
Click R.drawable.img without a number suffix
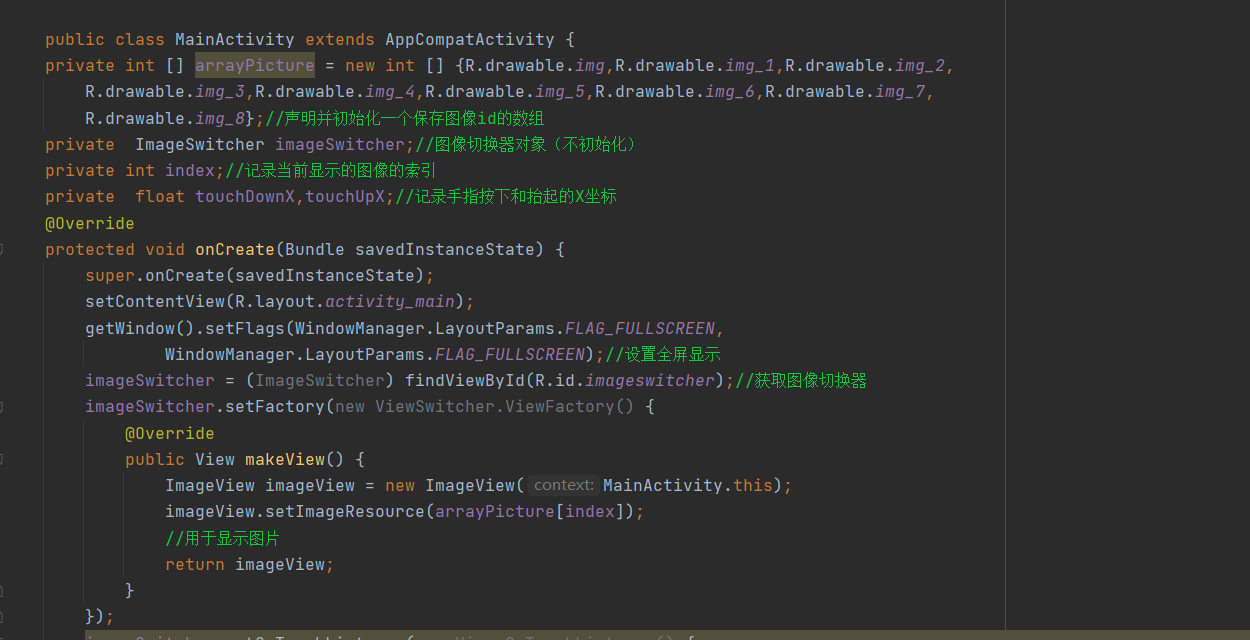[x=535, y=66]
